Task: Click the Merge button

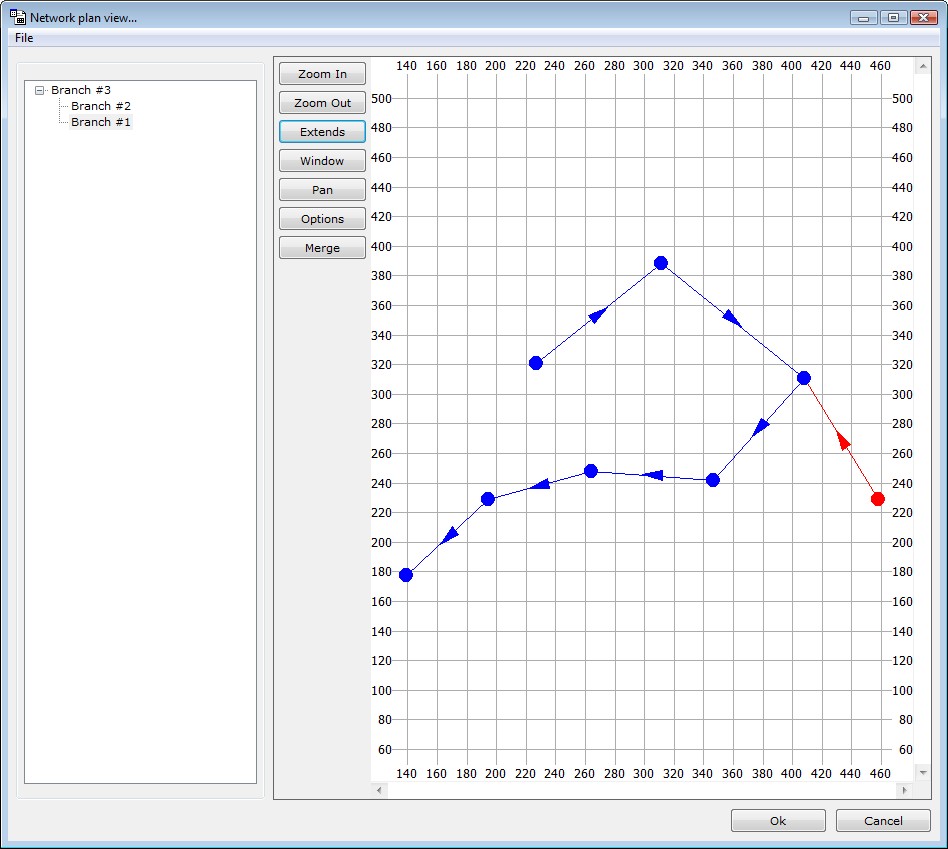Action: (x=322, y=248)
